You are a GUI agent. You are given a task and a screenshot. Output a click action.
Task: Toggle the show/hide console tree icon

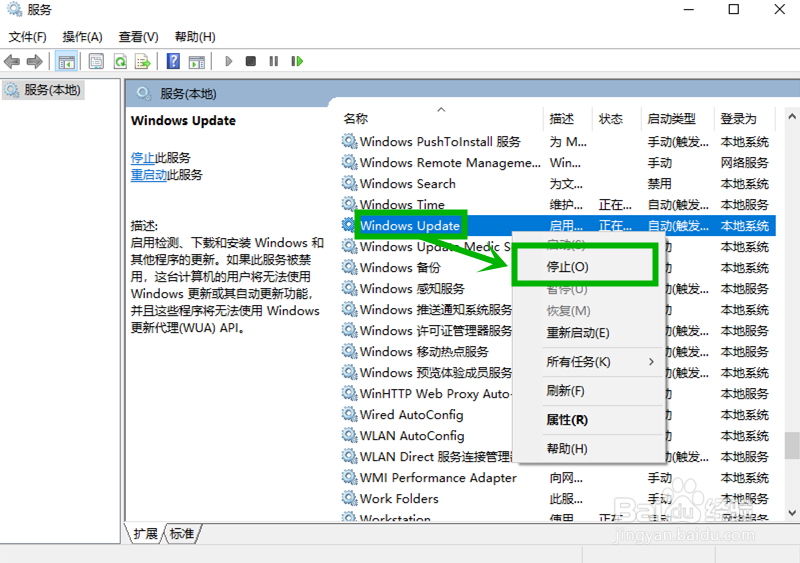point(66,62)
